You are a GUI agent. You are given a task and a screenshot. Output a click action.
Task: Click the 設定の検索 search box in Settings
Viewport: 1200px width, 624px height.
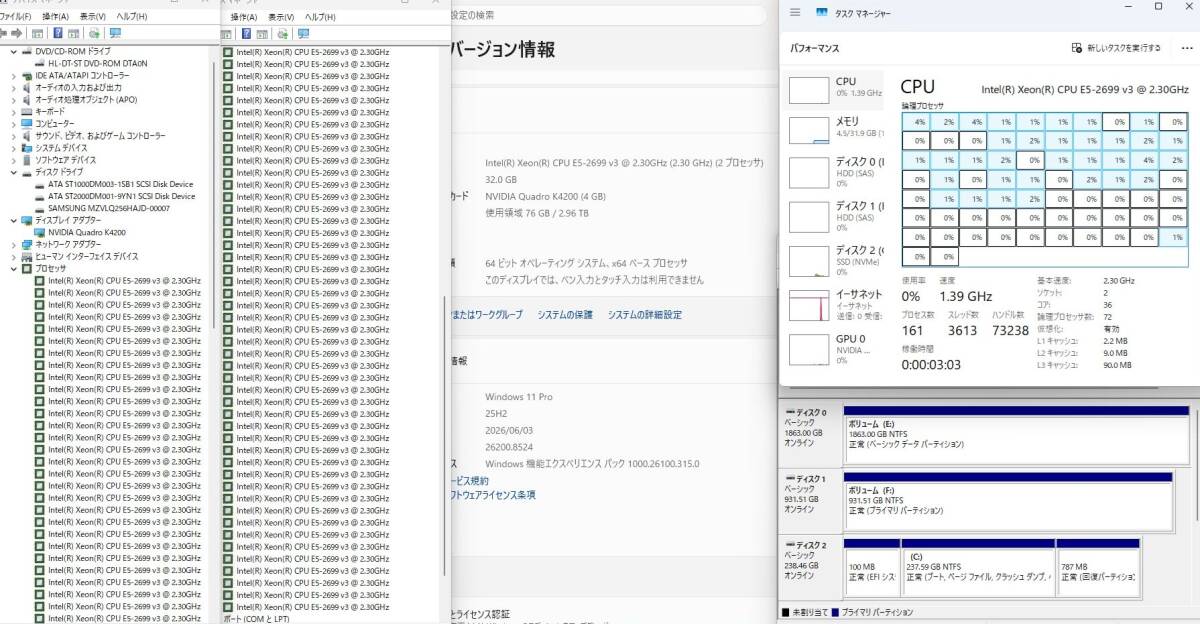(610, 15)
